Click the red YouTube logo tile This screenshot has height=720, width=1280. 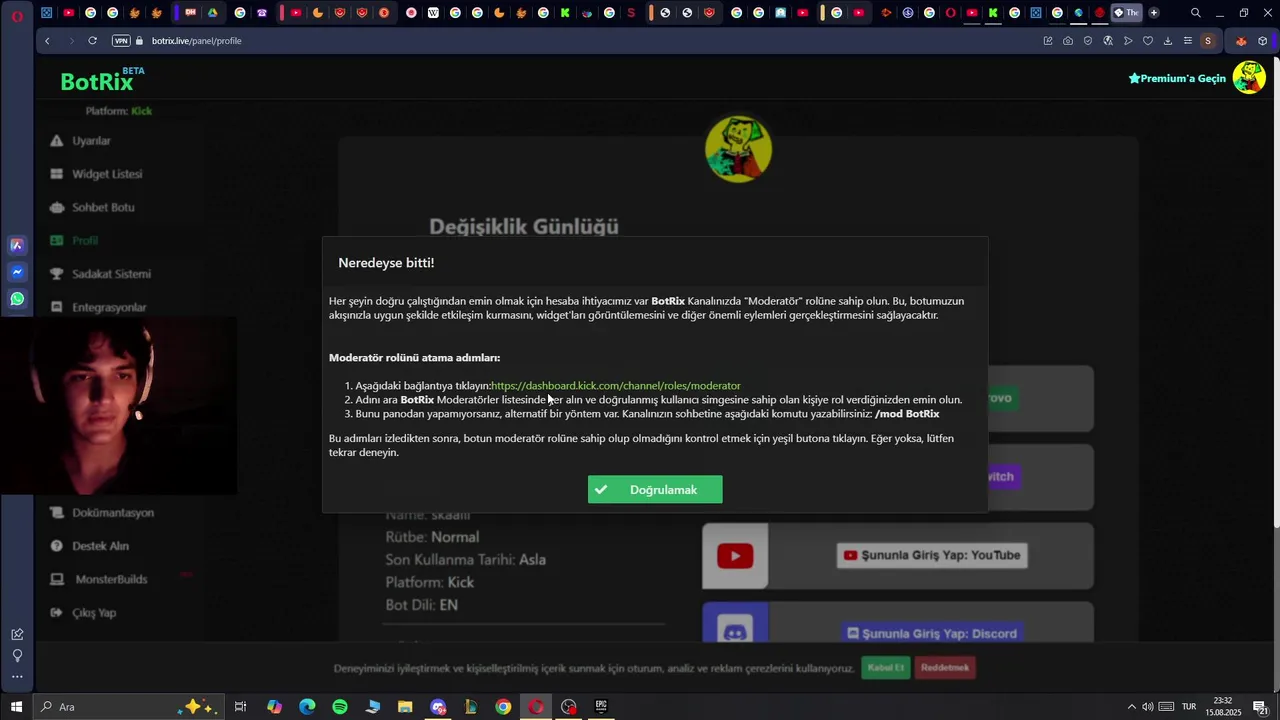tap(735, 556)
